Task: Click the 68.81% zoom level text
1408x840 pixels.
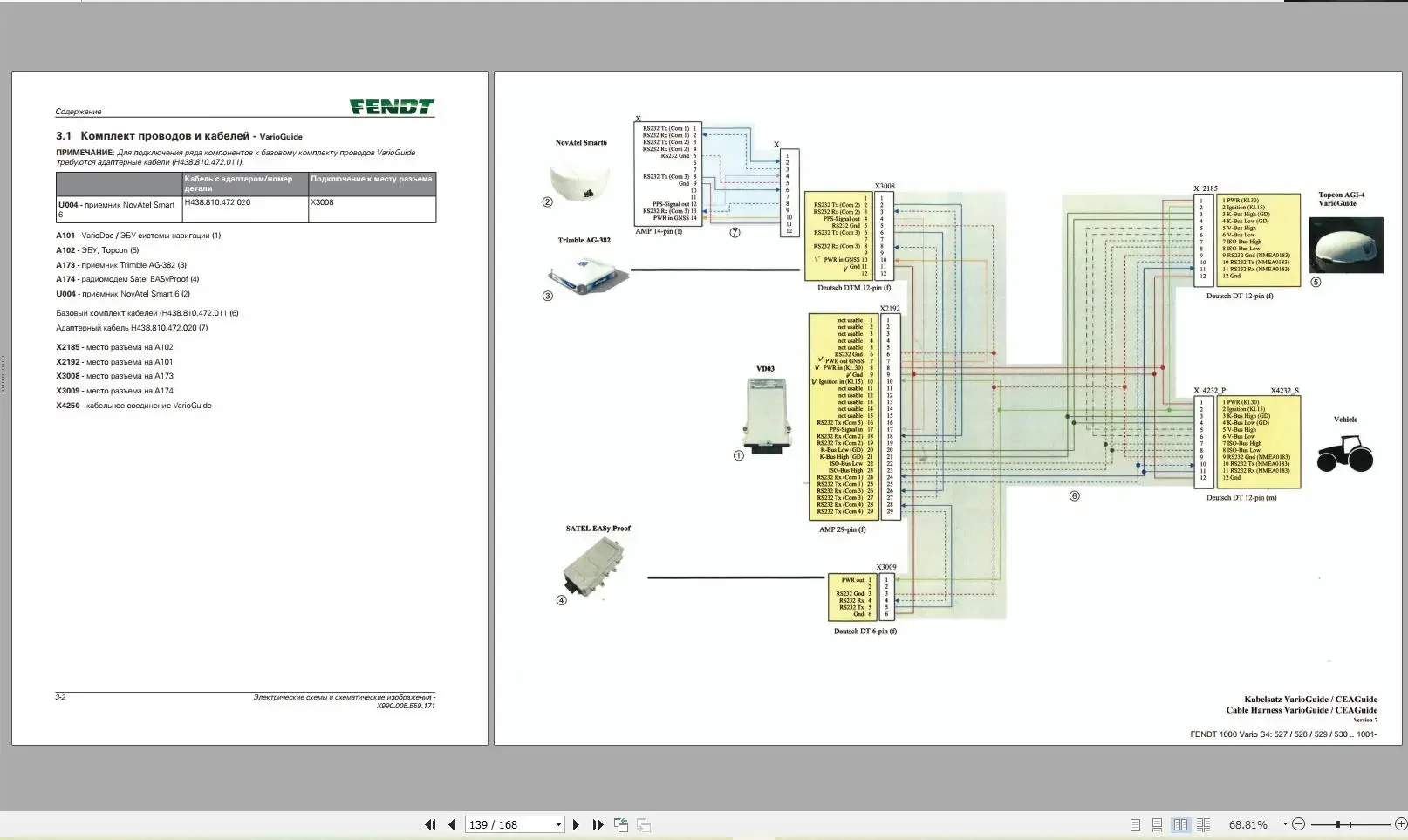Action: (1247, 824)
